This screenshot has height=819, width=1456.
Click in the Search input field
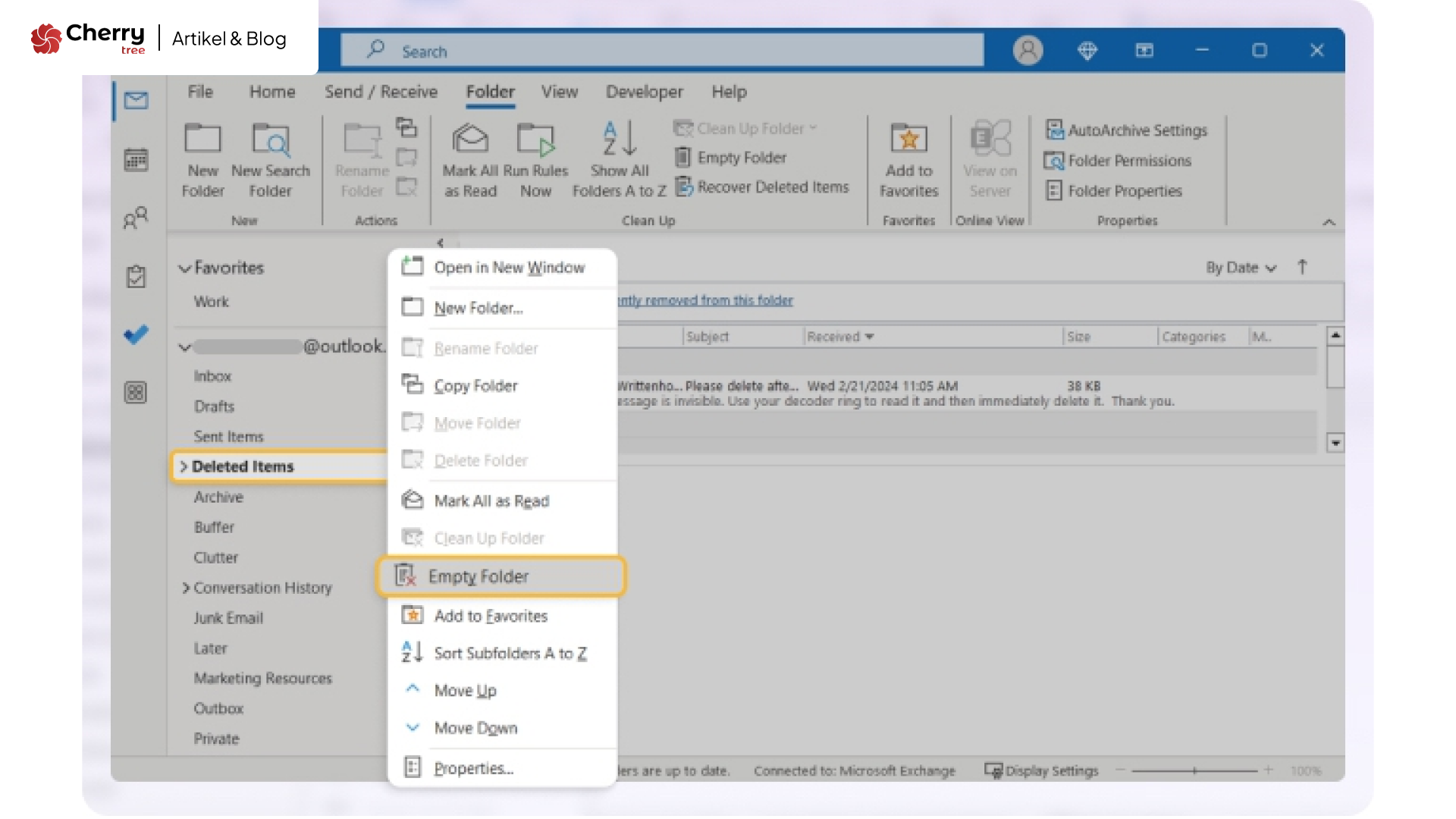[662, 51]
